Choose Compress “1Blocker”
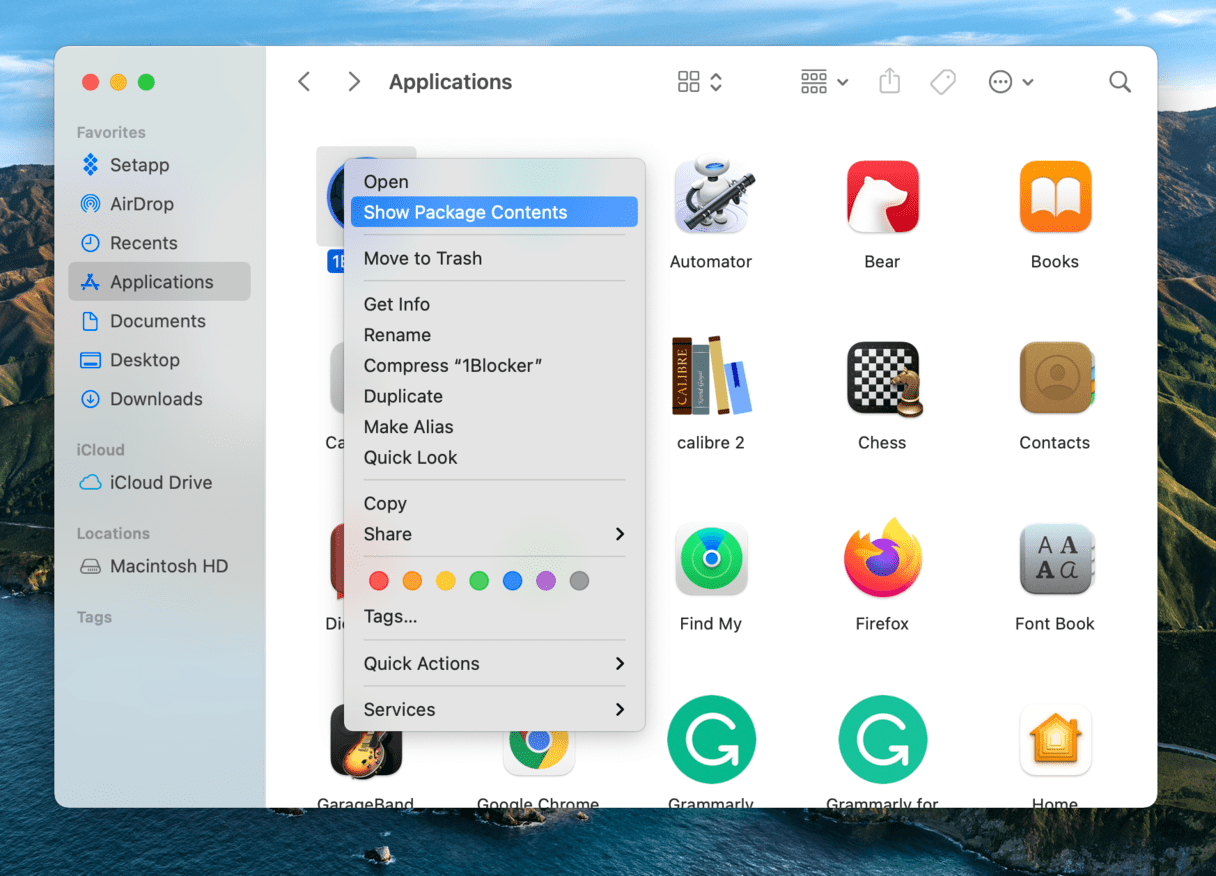The height and width of the screenshot is (876, 1216). [495, 365]
